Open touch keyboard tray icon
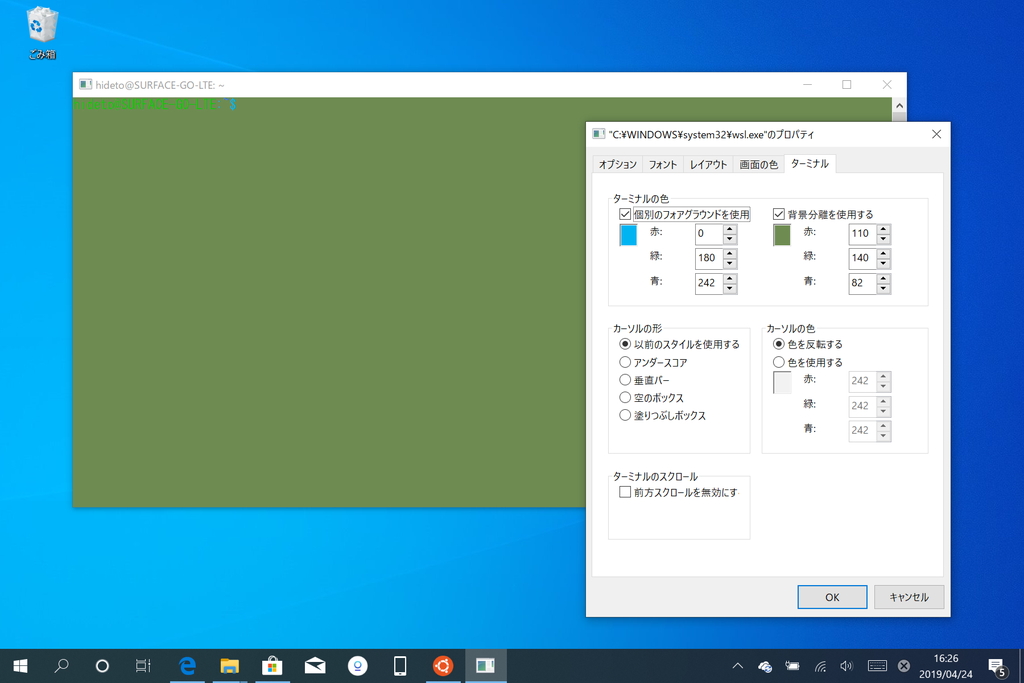This screenshot has width=1024, height=683. pos(877,666)
